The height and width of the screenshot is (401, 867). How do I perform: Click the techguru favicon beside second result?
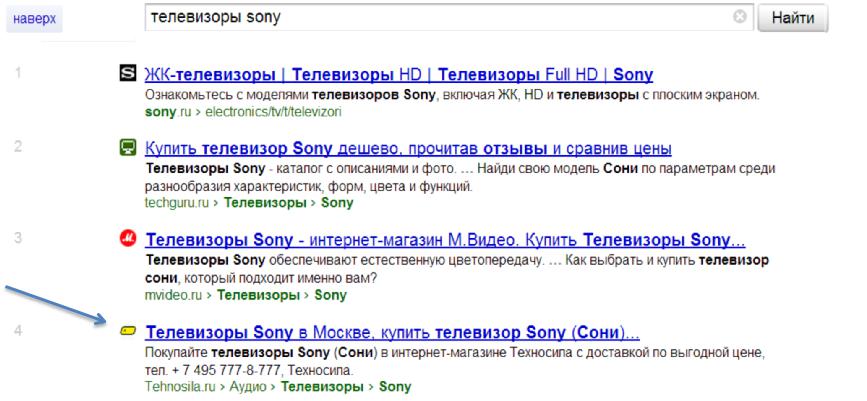[127, 148]
